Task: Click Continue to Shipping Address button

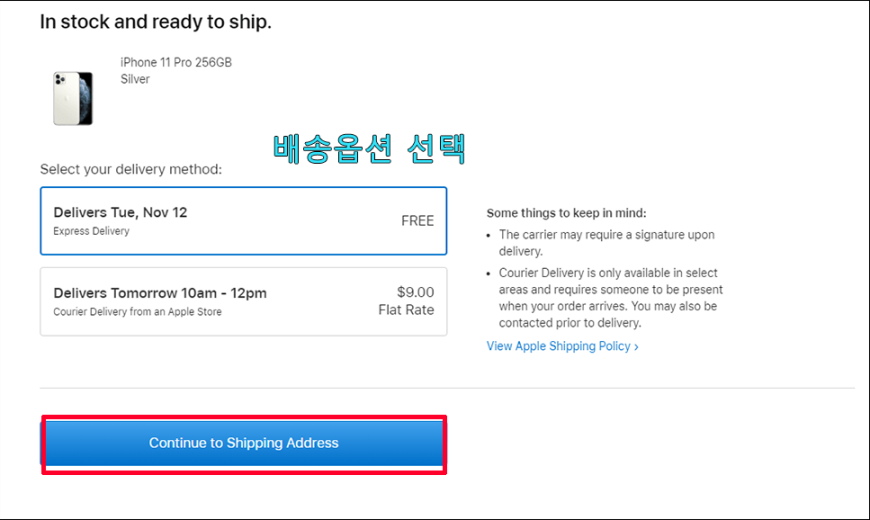Action: [x=244, y=443]
